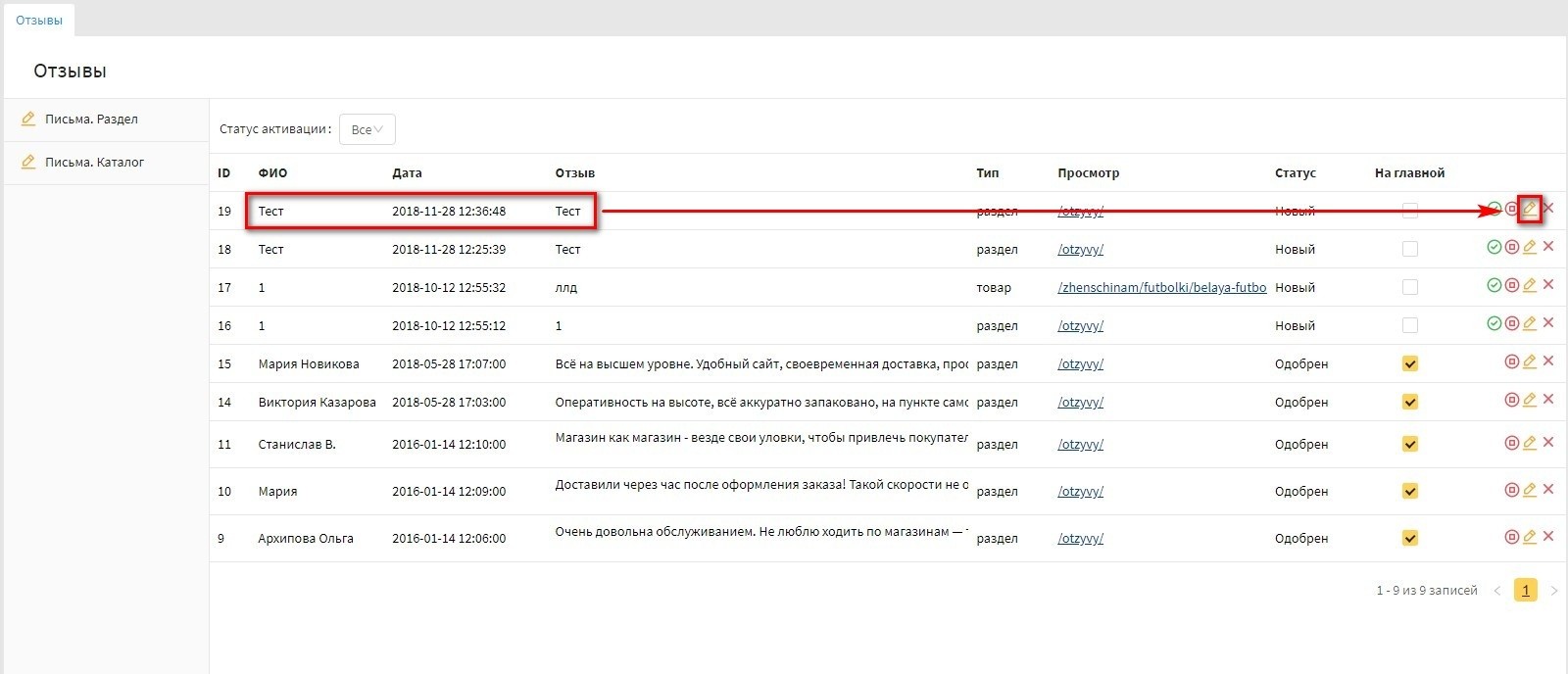Click the edit pencil for review 19
Screen dimensions: 1568x674
tap(1529, 209)
